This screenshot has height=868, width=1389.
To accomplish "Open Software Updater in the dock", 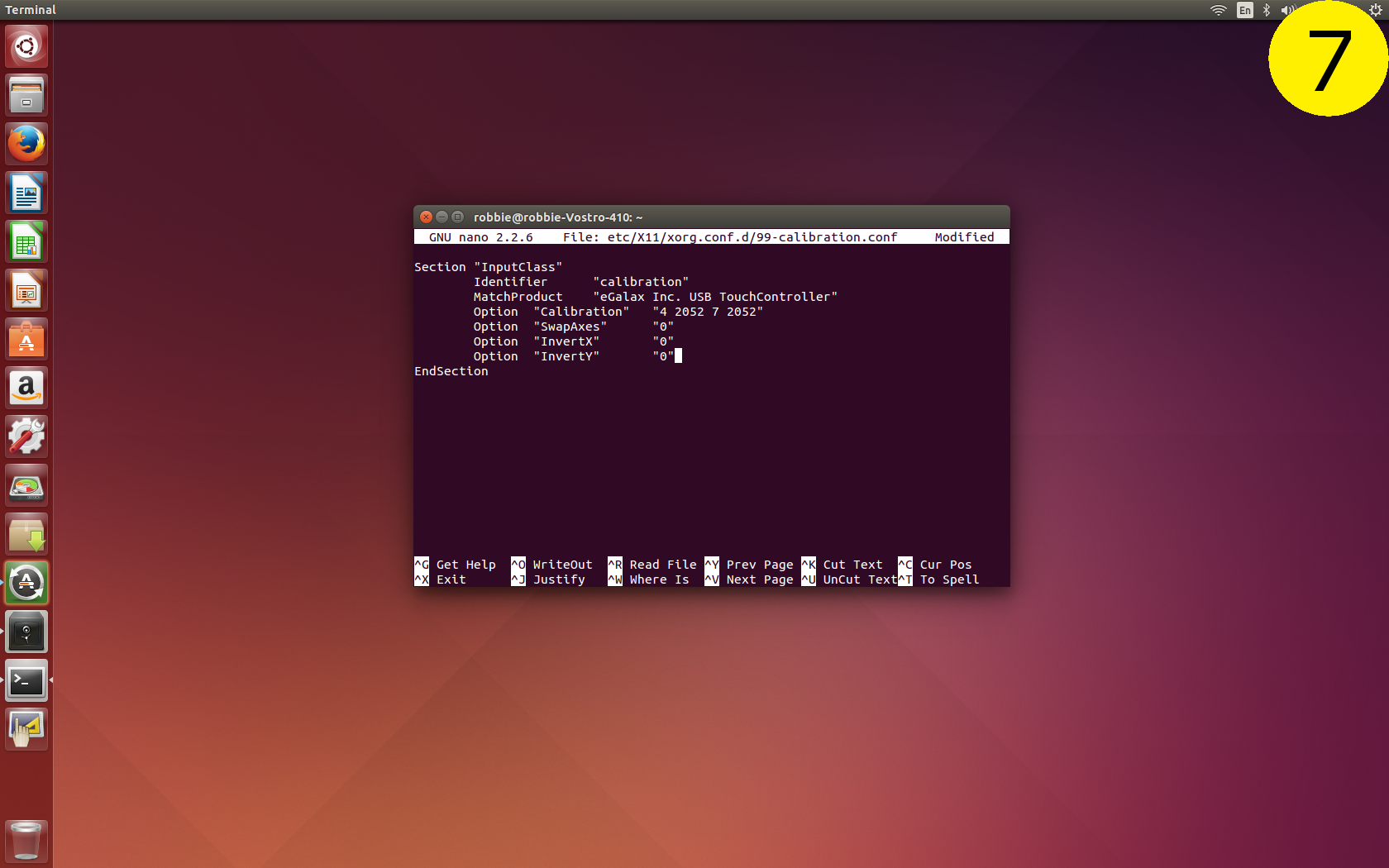I will [x=26, y=583].
